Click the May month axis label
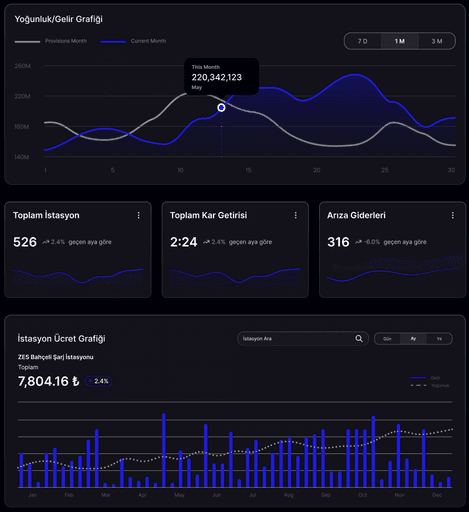 pyautogui.click(x=179, y=495)
